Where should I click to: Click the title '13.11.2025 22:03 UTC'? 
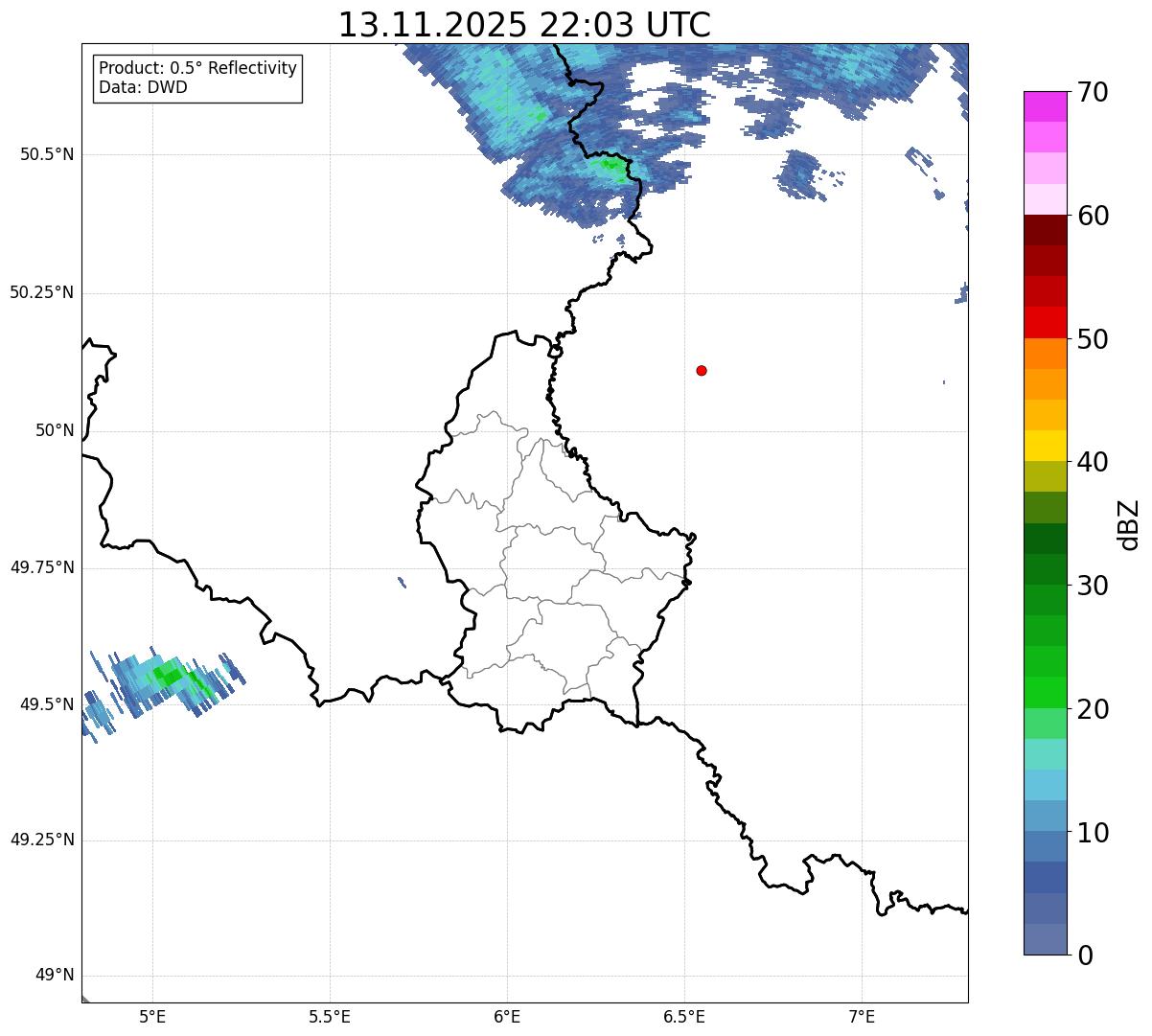tap(524, 25)
